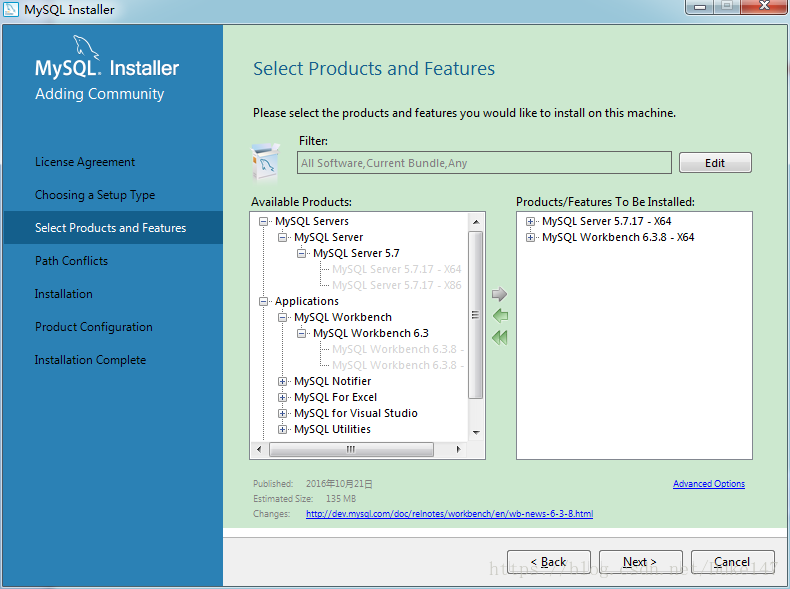Select MySQL for Visual Studio tree item
This screenshot has height=589, width=790.
[x=356, y=414]
